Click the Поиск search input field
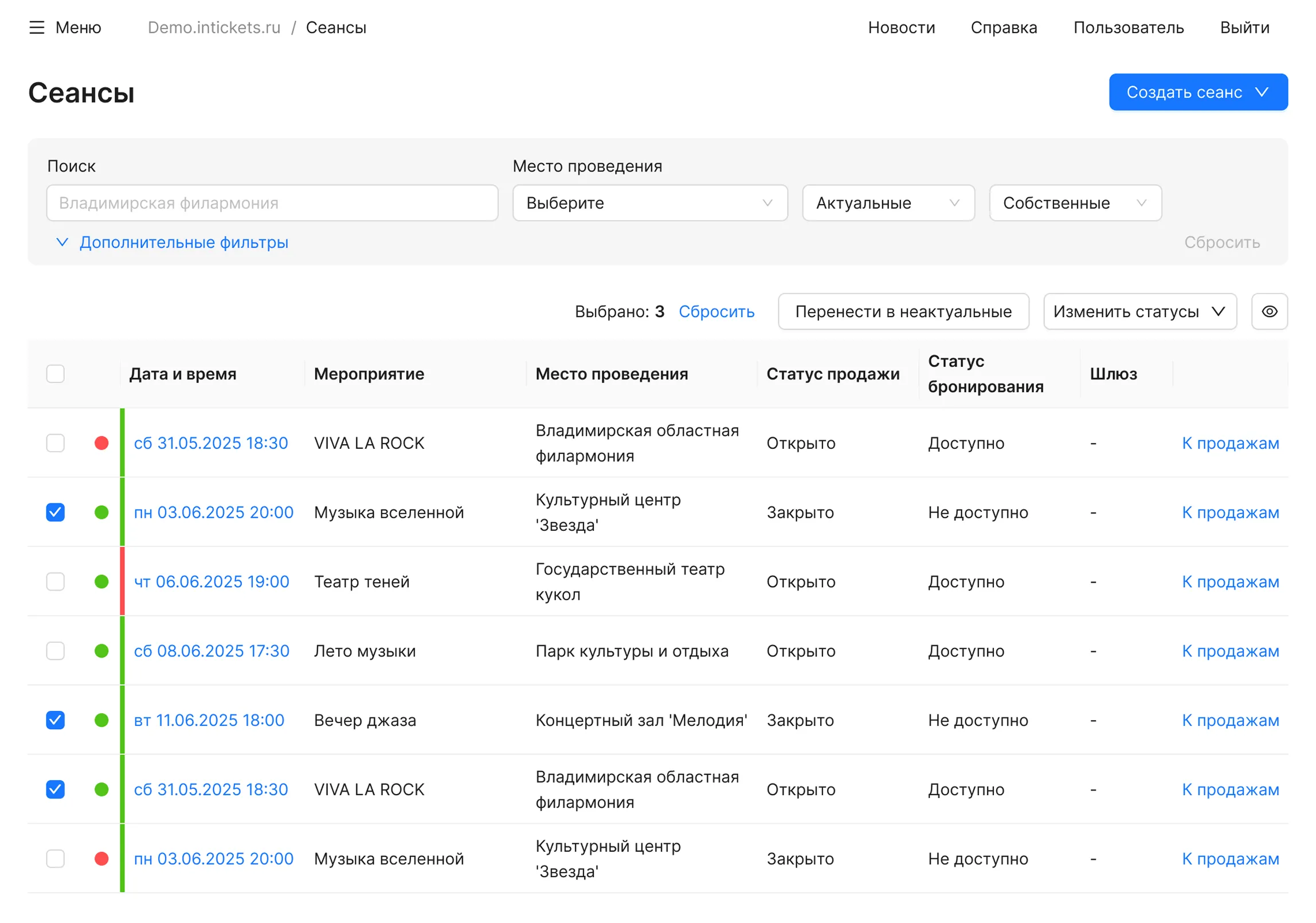The image size is (1316, 923). tap(272, 203)
